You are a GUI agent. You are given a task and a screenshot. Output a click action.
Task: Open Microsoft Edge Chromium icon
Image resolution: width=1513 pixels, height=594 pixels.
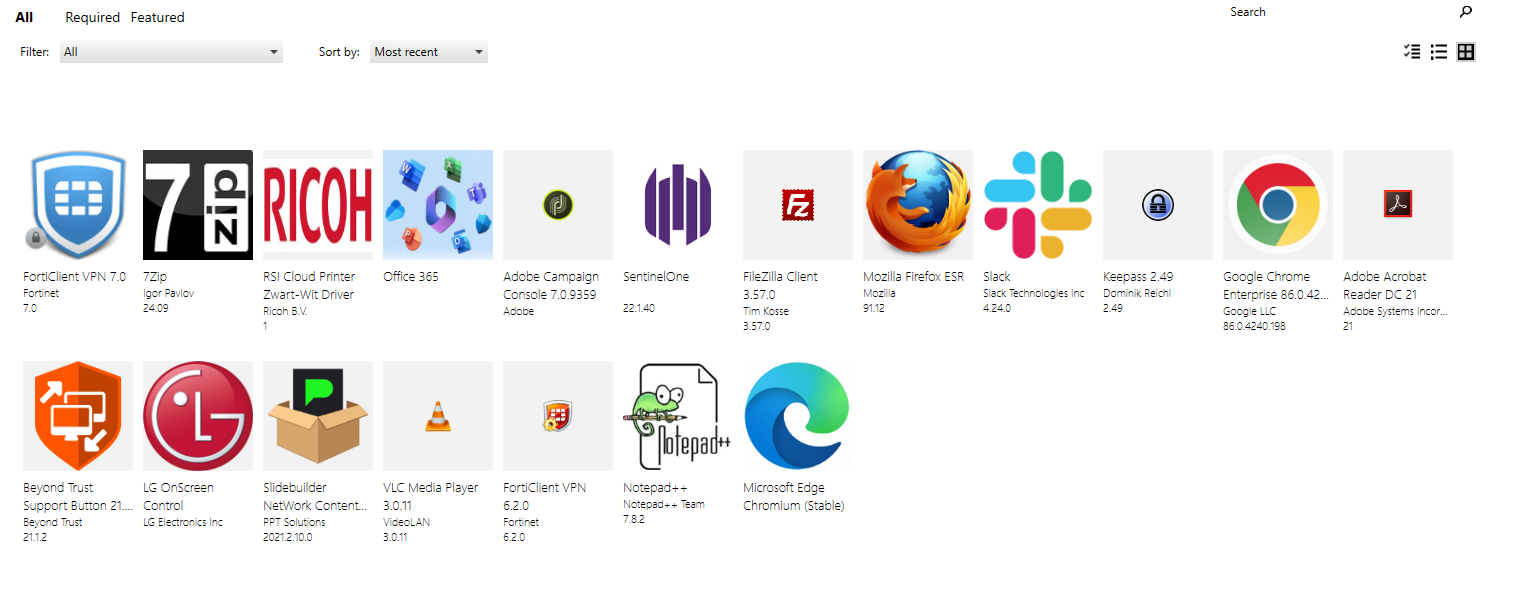[798, 416]
